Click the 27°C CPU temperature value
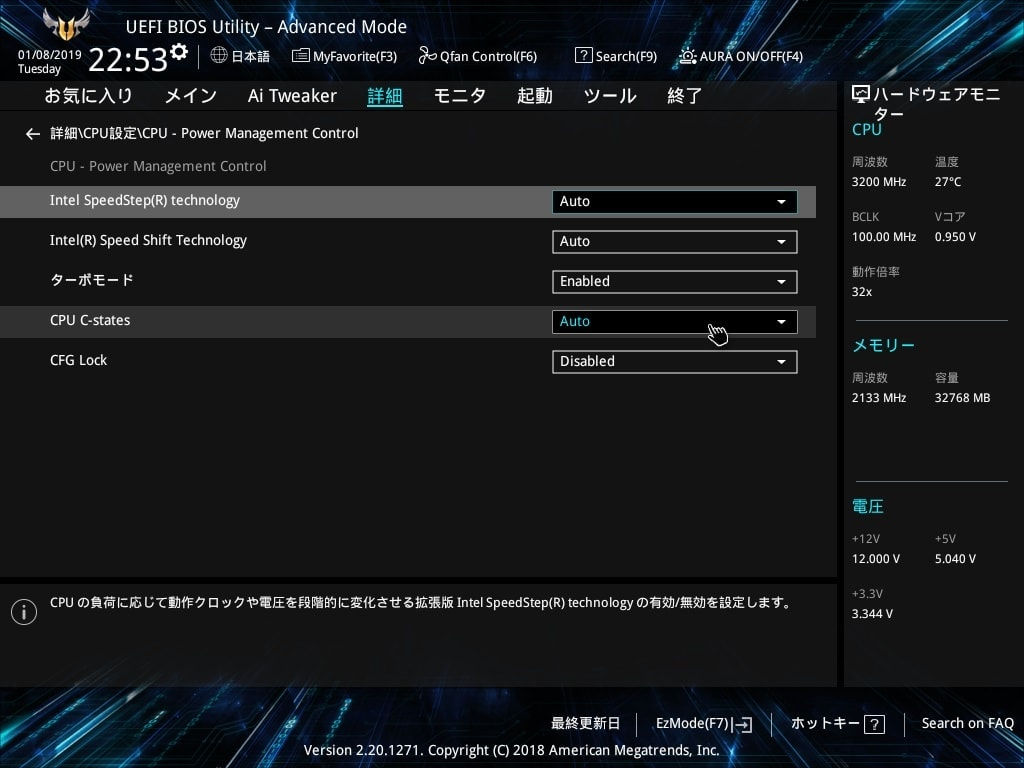The width and height of the screenshot is (1024, 768). (948, 182)
